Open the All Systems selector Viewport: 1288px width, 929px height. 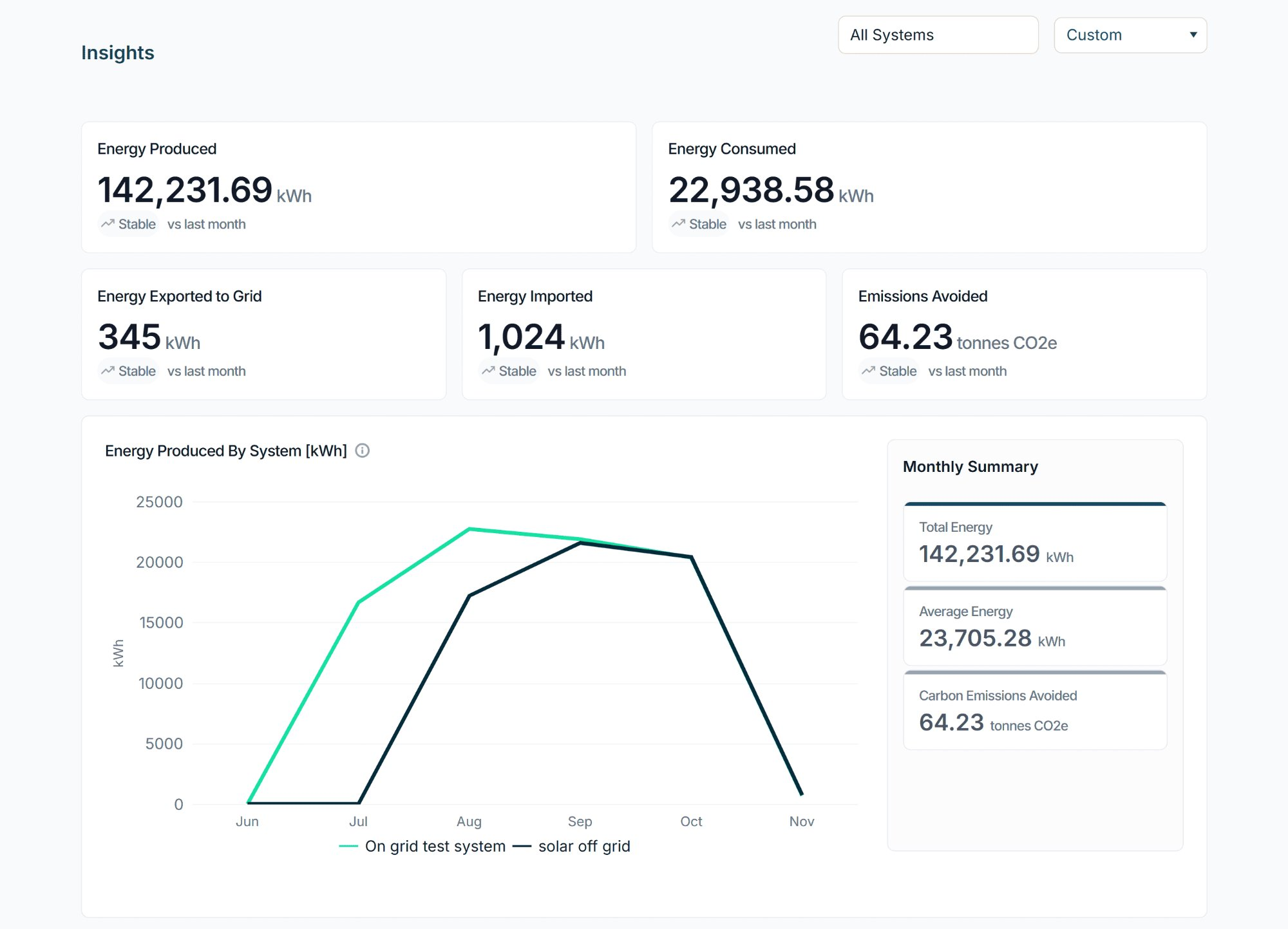[x=938, y=35]
